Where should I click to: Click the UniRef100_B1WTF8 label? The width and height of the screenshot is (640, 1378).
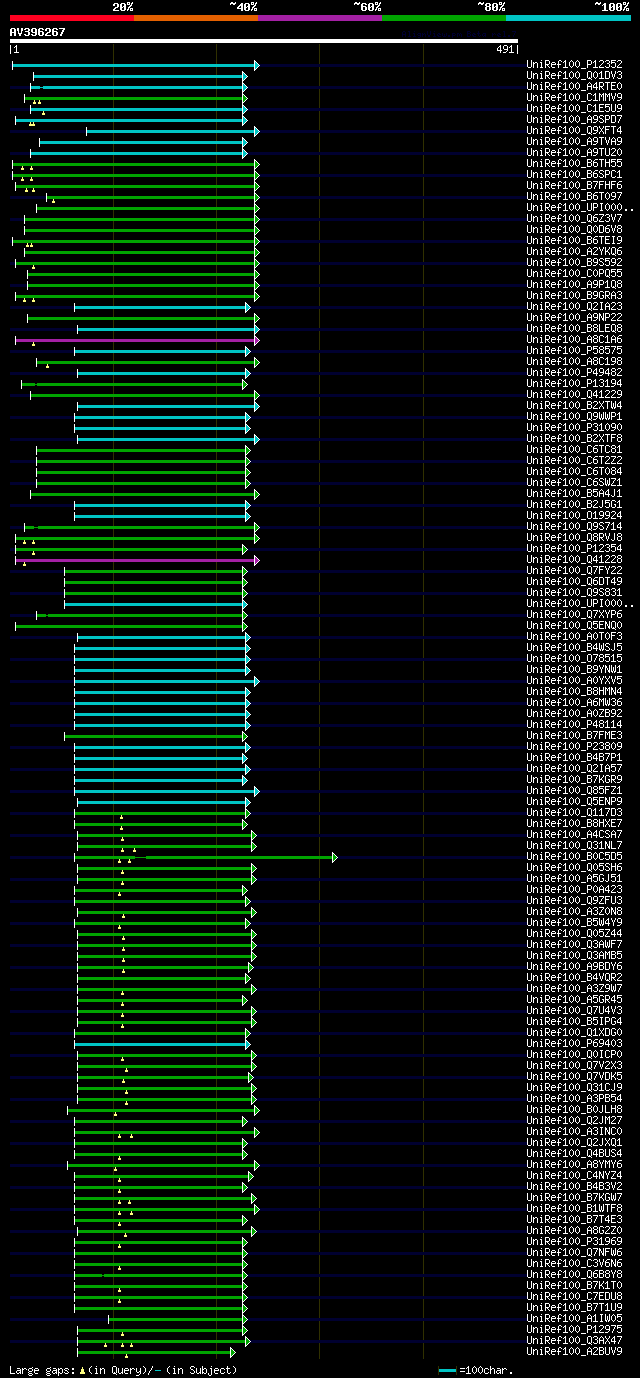pos(574,1209)
